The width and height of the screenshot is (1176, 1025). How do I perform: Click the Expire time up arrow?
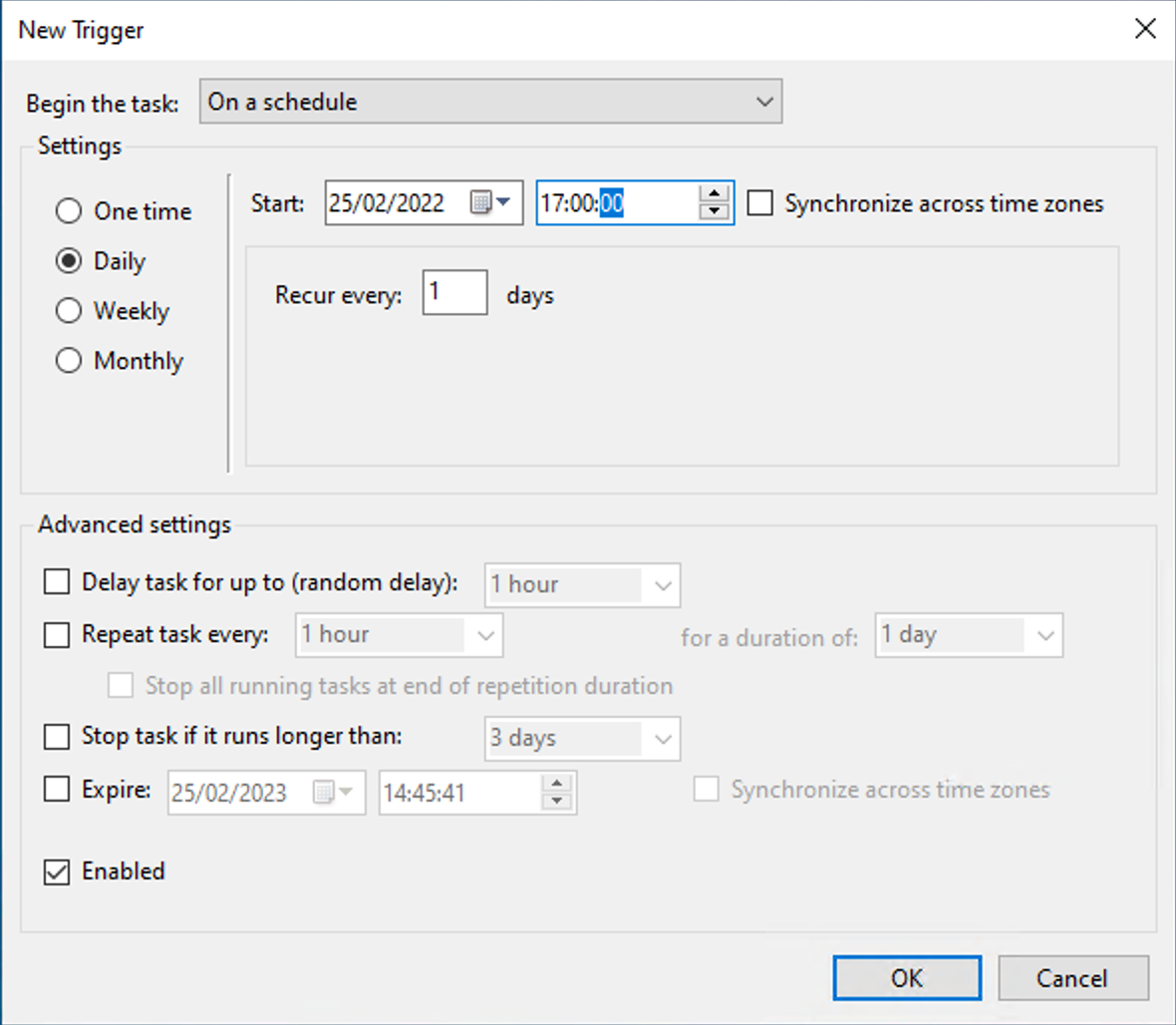[x=556, y=784]
